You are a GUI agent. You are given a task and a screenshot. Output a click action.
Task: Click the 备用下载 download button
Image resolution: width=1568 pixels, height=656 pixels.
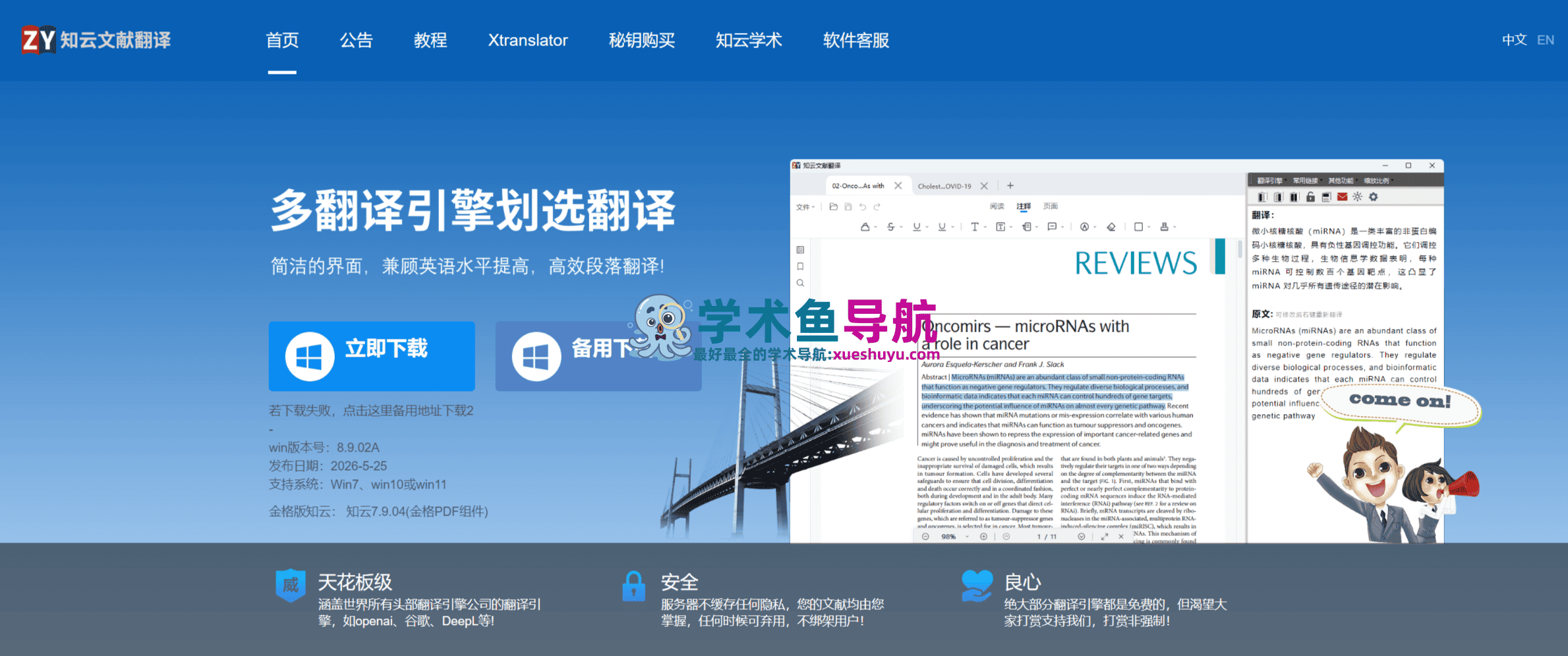click(598, 356)
